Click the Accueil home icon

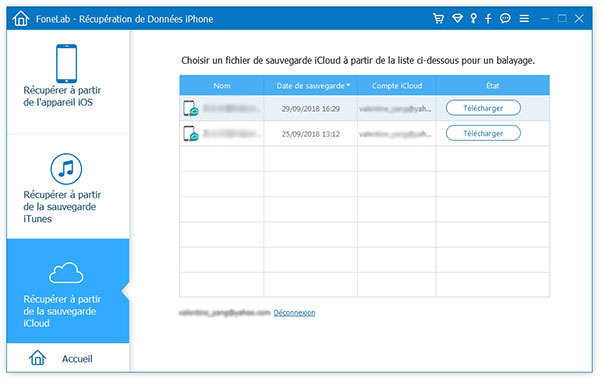[x=38, y=358]
